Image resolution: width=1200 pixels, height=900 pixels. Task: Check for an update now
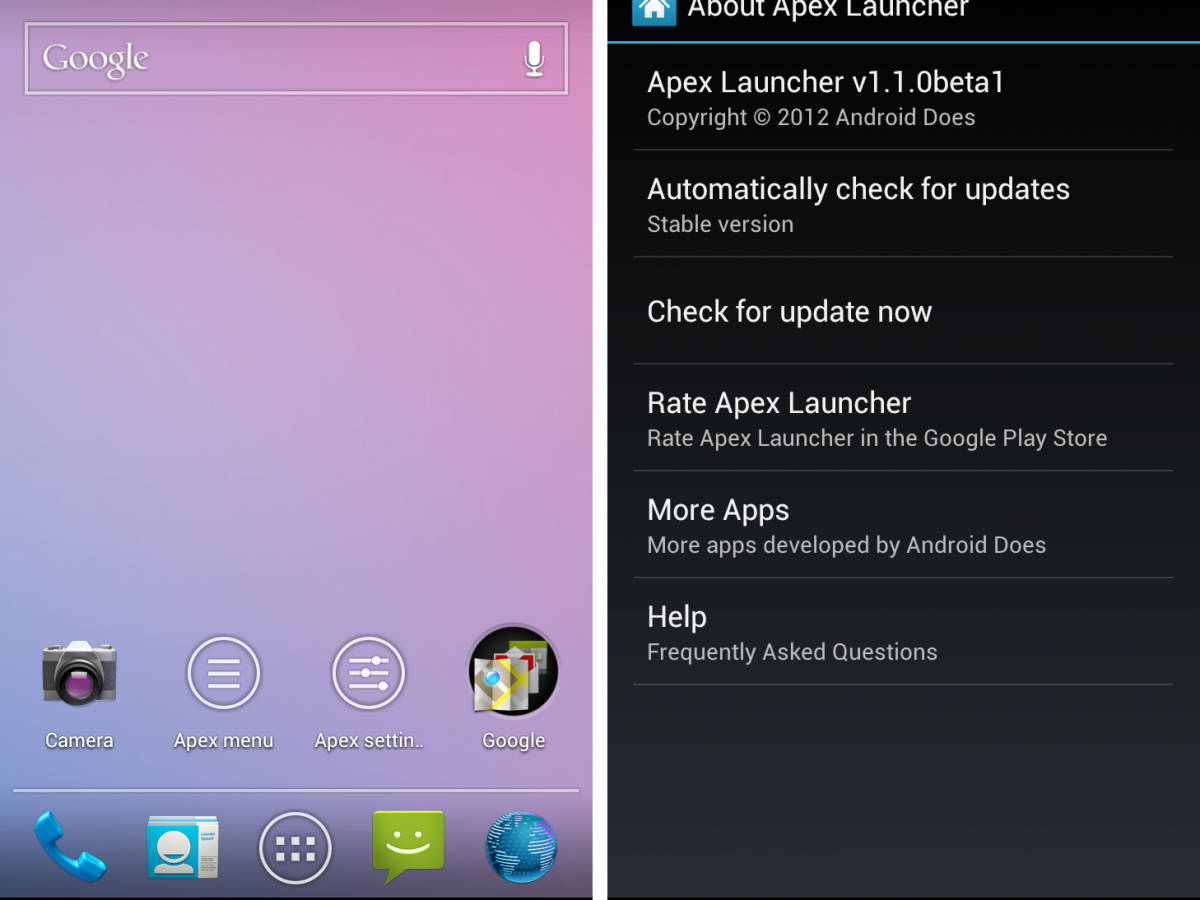tap(900, 312)
